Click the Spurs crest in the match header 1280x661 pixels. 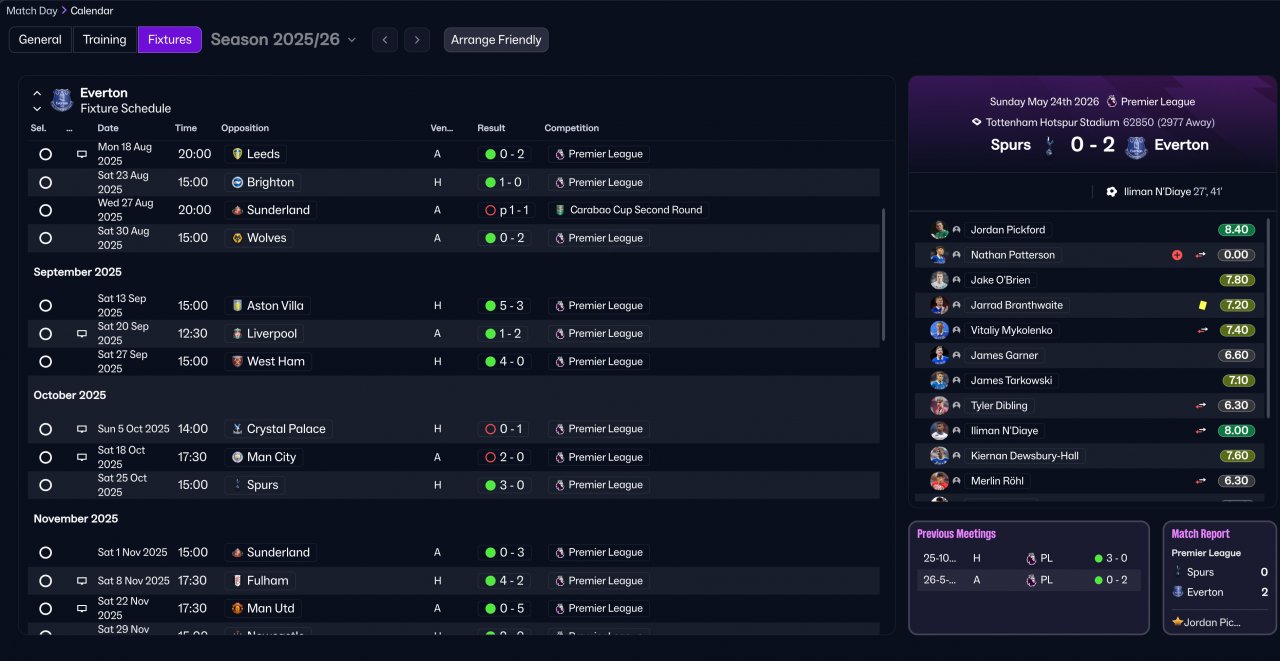coord(1049,146)
